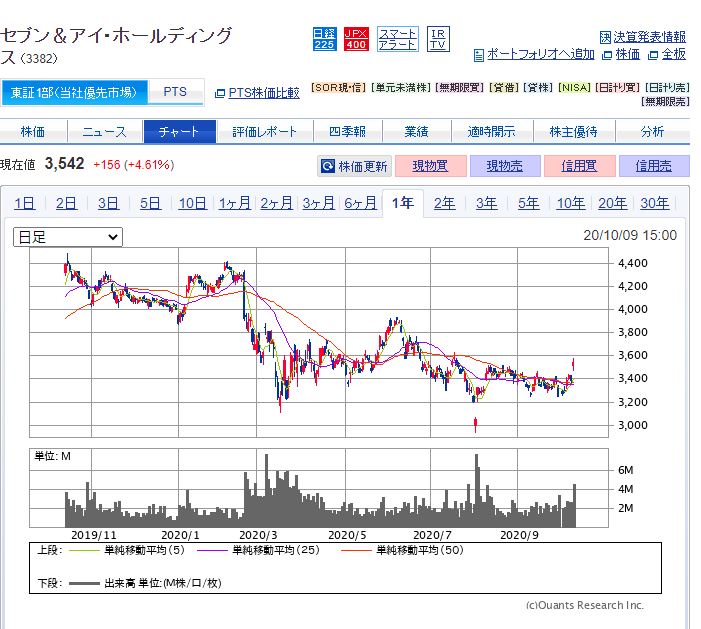Open the 分析 tab
Image resolution: width=701 pixels, height=629 pixels.
[653, 131]
